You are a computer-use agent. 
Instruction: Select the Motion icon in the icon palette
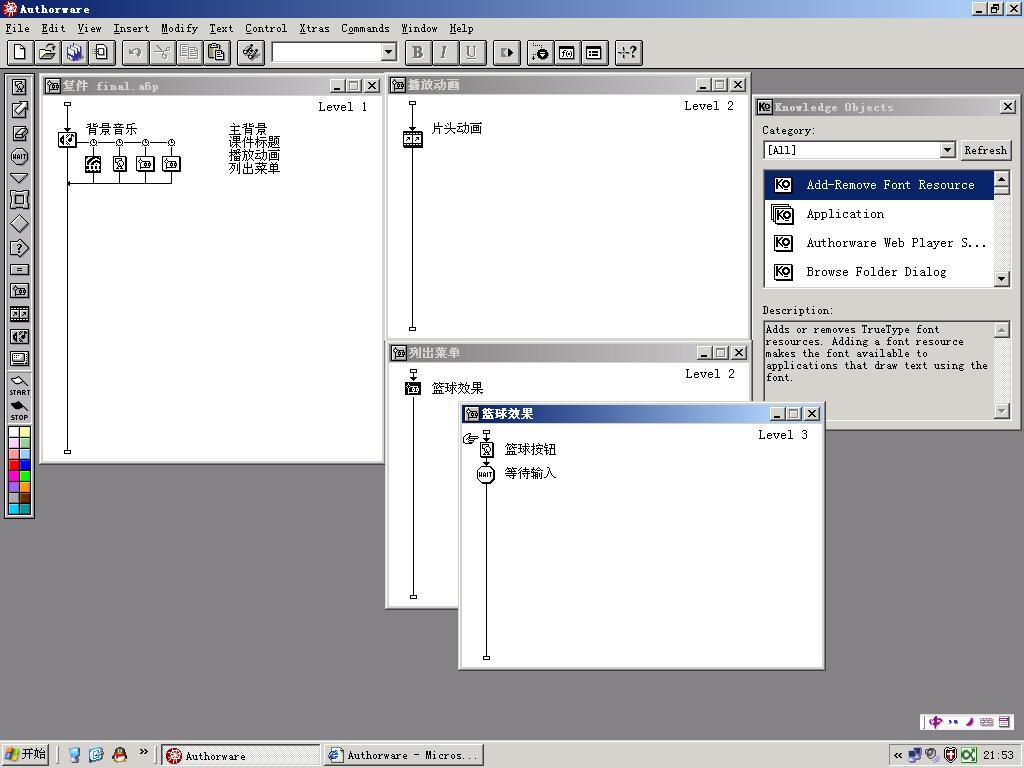(20, 110)
